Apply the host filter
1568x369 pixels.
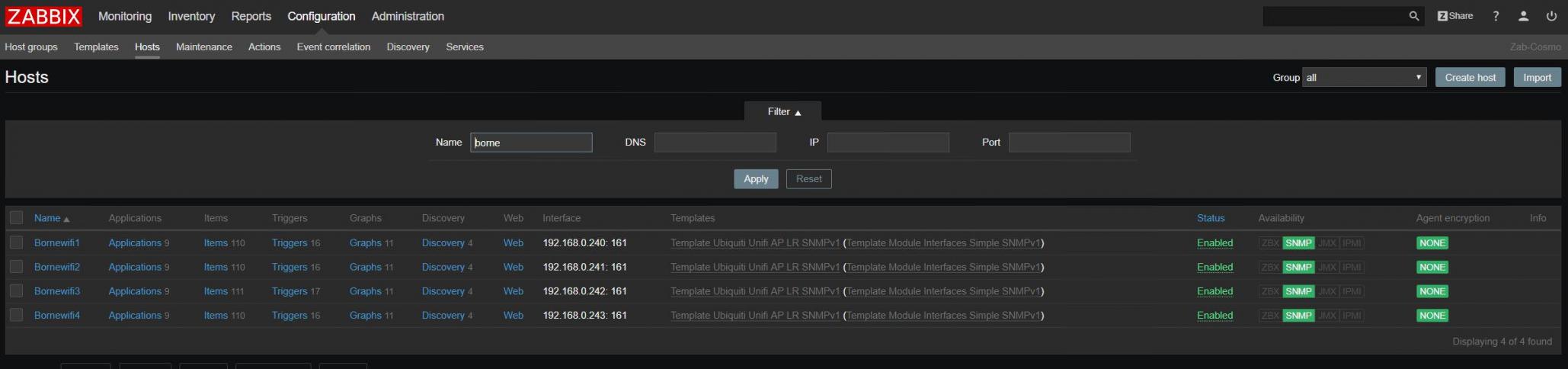coord(755,179)
